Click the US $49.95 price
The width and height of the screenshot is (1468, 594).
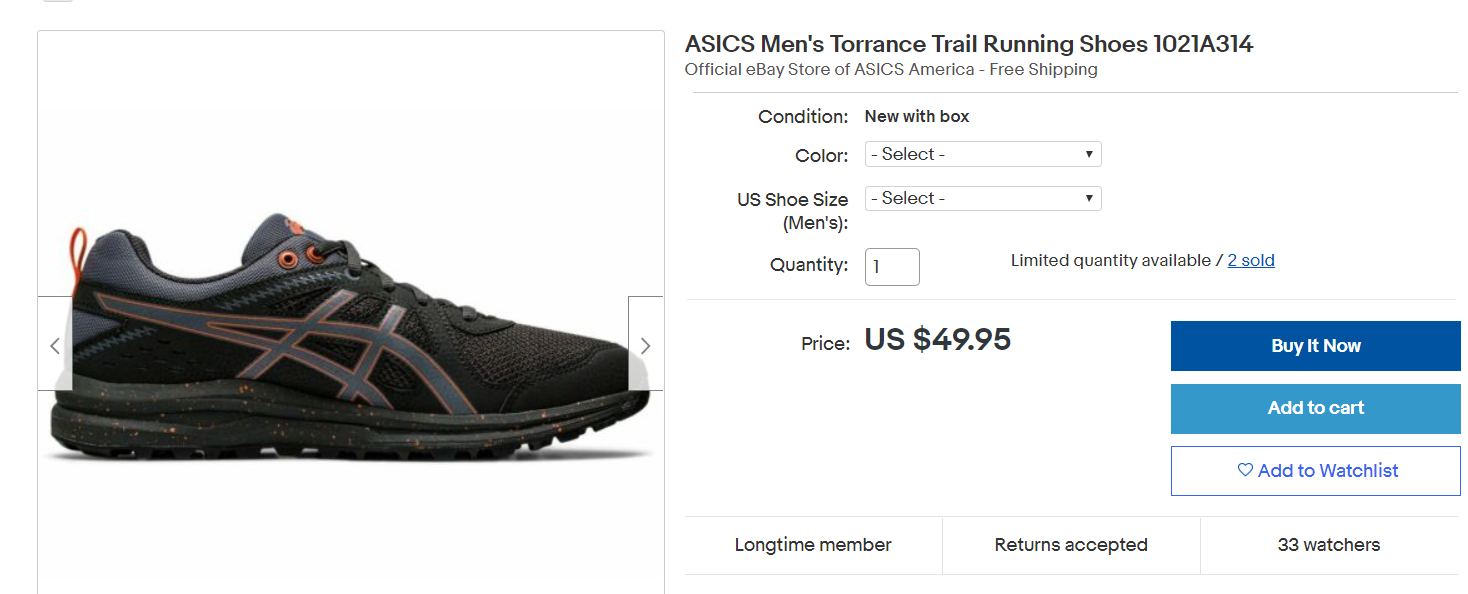click(x=937, y=340)
